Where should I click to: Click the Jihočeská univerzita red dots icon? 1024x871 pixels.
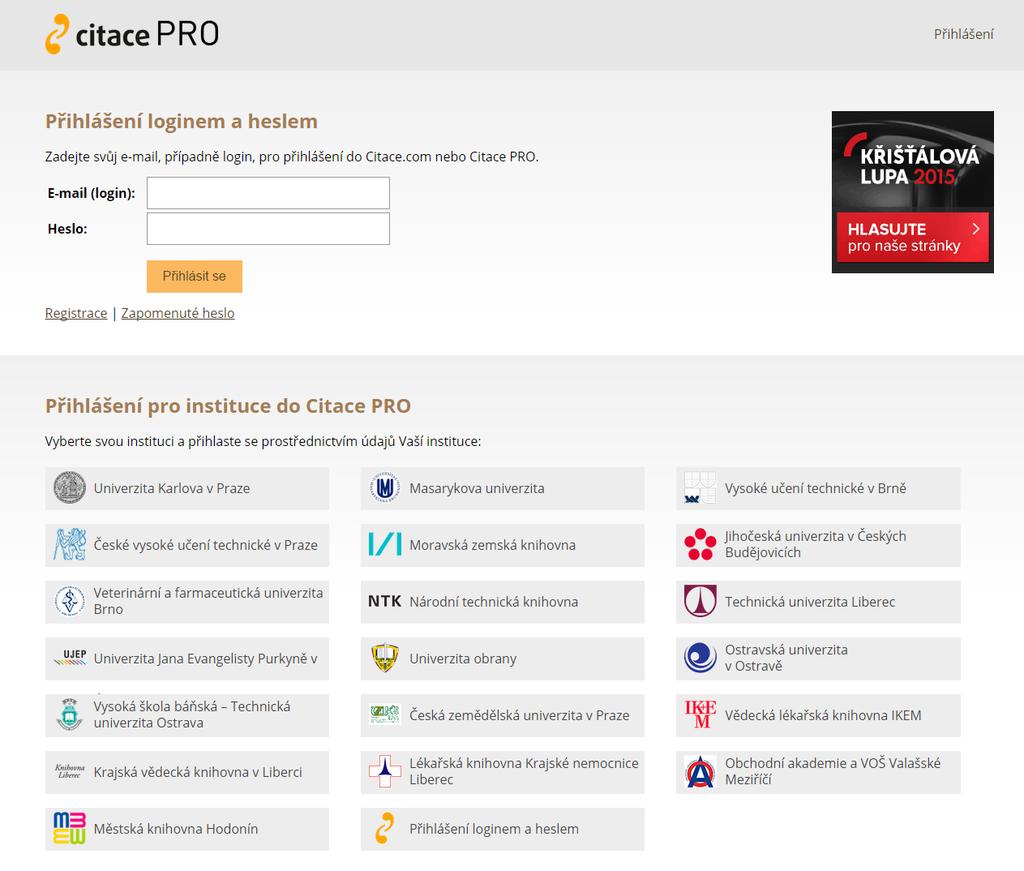(x=700, y=545)
